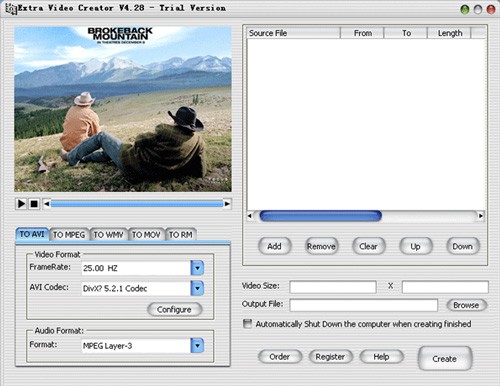The height and width of the screenshot is (386, 500).
Task: Open Help
Action: point(381,357)
